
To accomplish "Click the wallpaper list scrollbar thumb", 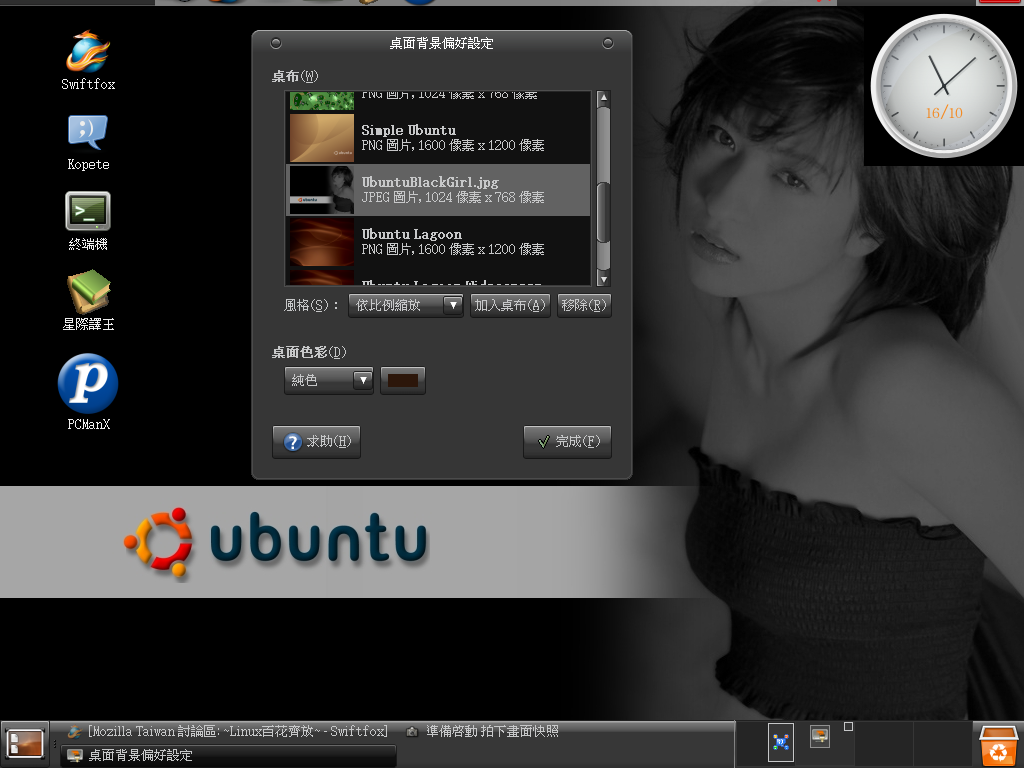I will pyautogui.click(x=603, y=212).
